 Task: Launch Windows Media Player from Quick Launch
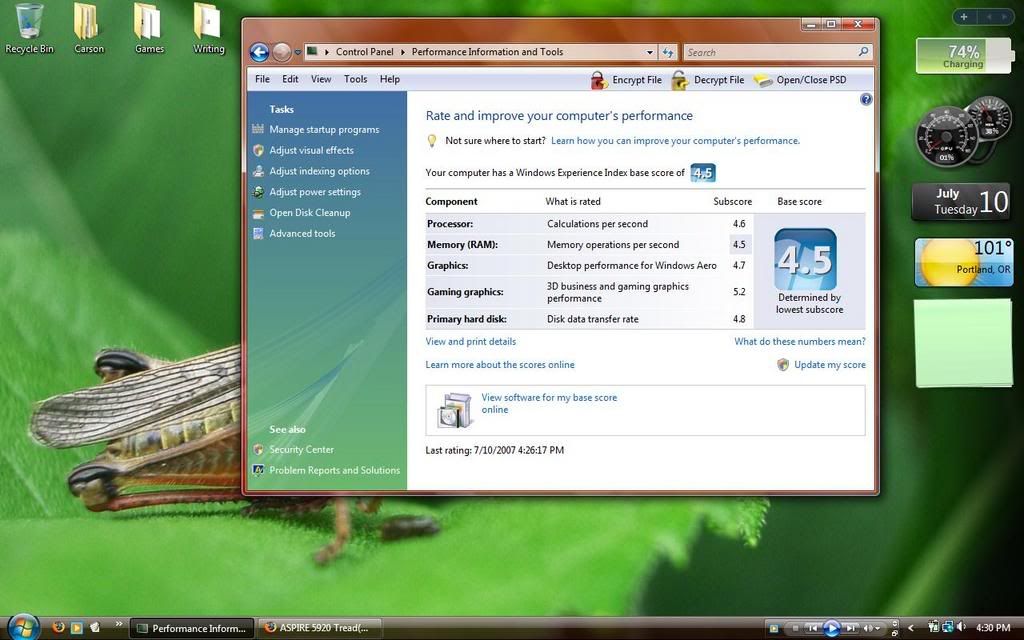(x=77, y=628)
